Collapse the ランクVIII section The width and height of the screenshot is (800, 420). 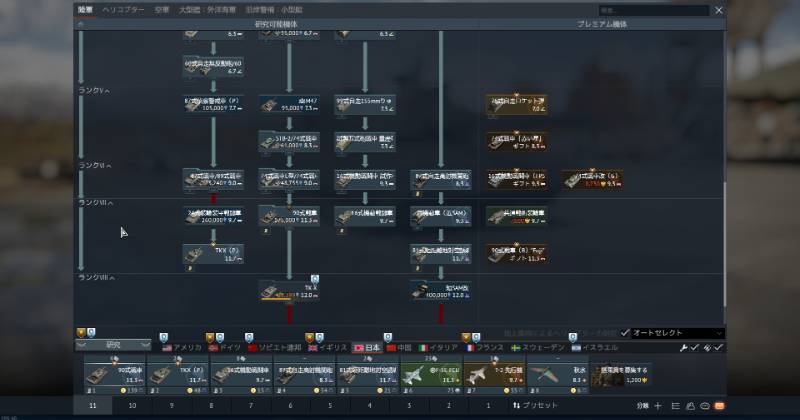coord(96,278)
